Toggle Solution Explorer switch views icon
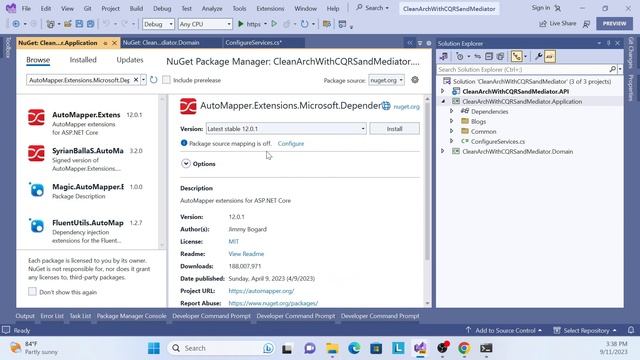640x360 pixels. (x=444, y=57)
